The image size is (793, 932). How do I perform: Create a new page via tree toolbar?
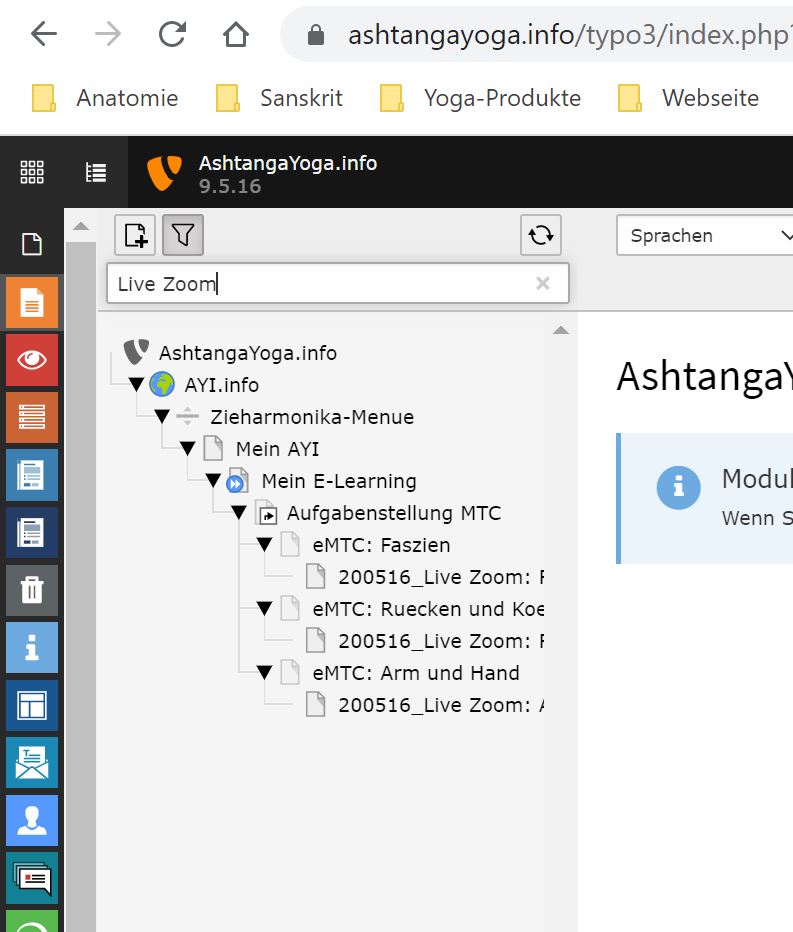point(135,235)
